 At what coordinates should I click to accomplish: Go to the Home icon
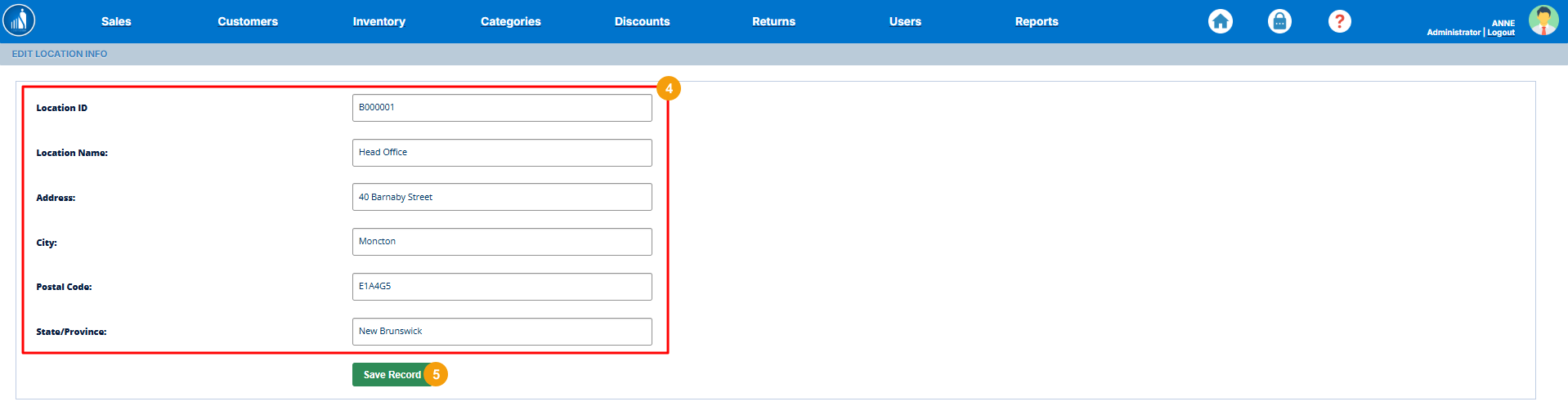[x=1220, y=21]
